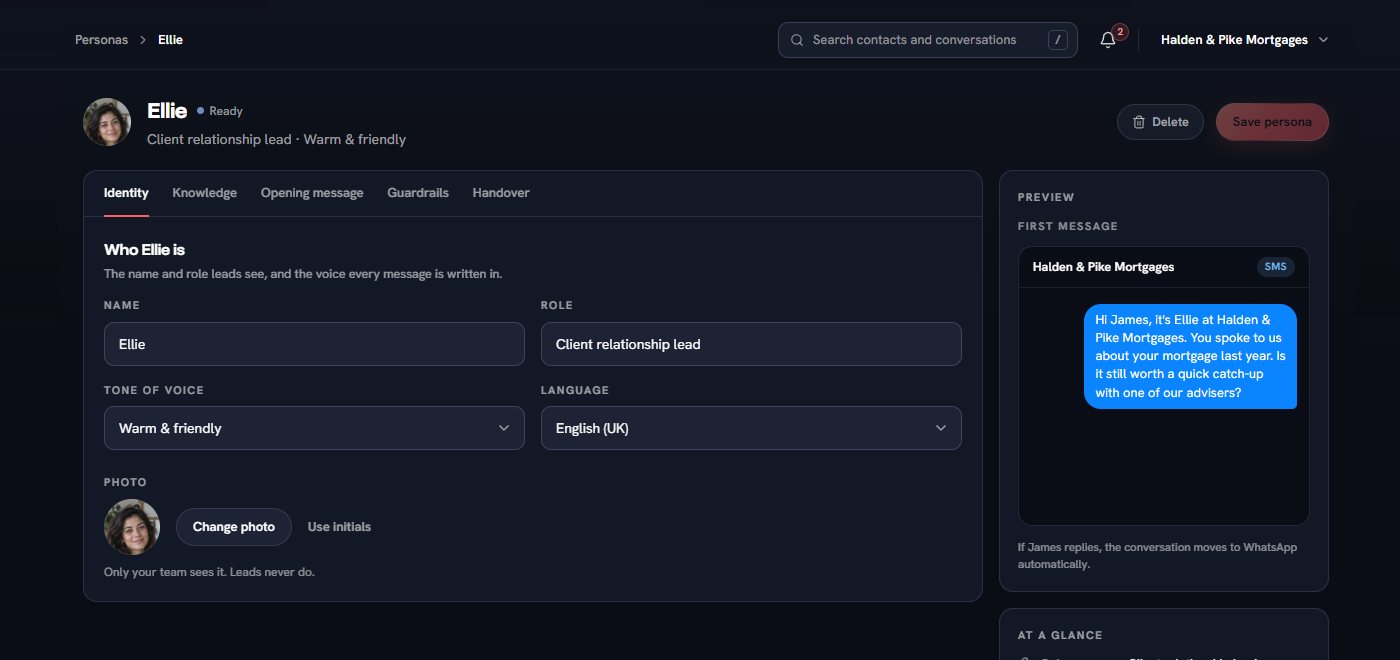Image resolution: width=1400 pixels, height=660 pixels.
Task: Expand the Tone of voice dropdown
Action: (x=314, y=428)
